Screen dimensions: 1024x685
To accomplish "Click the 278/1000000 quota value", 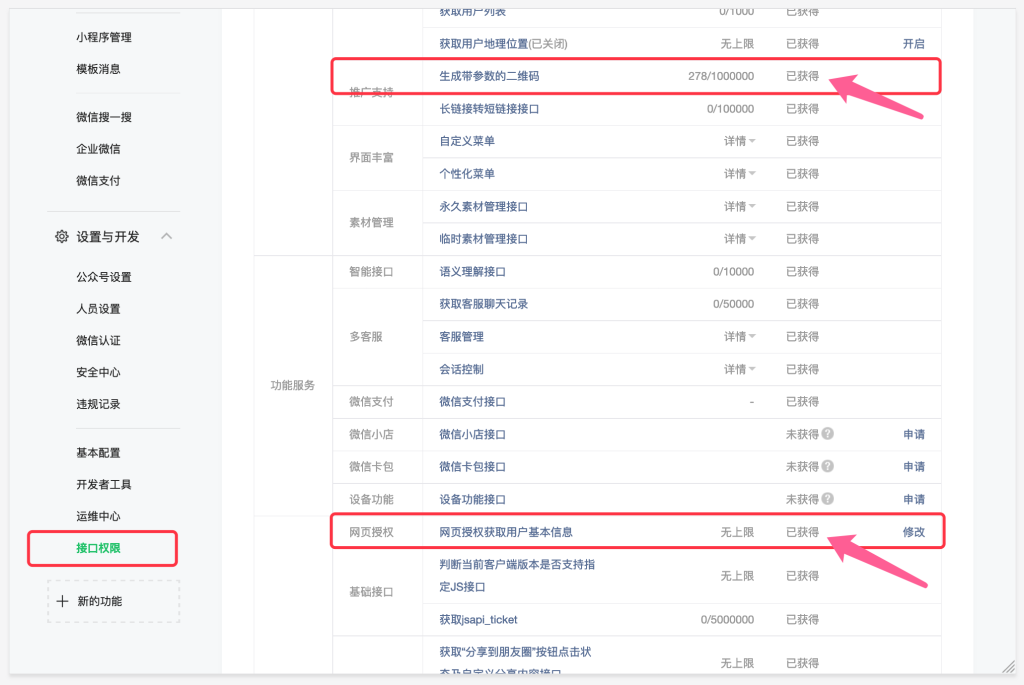I will point(721,76).
